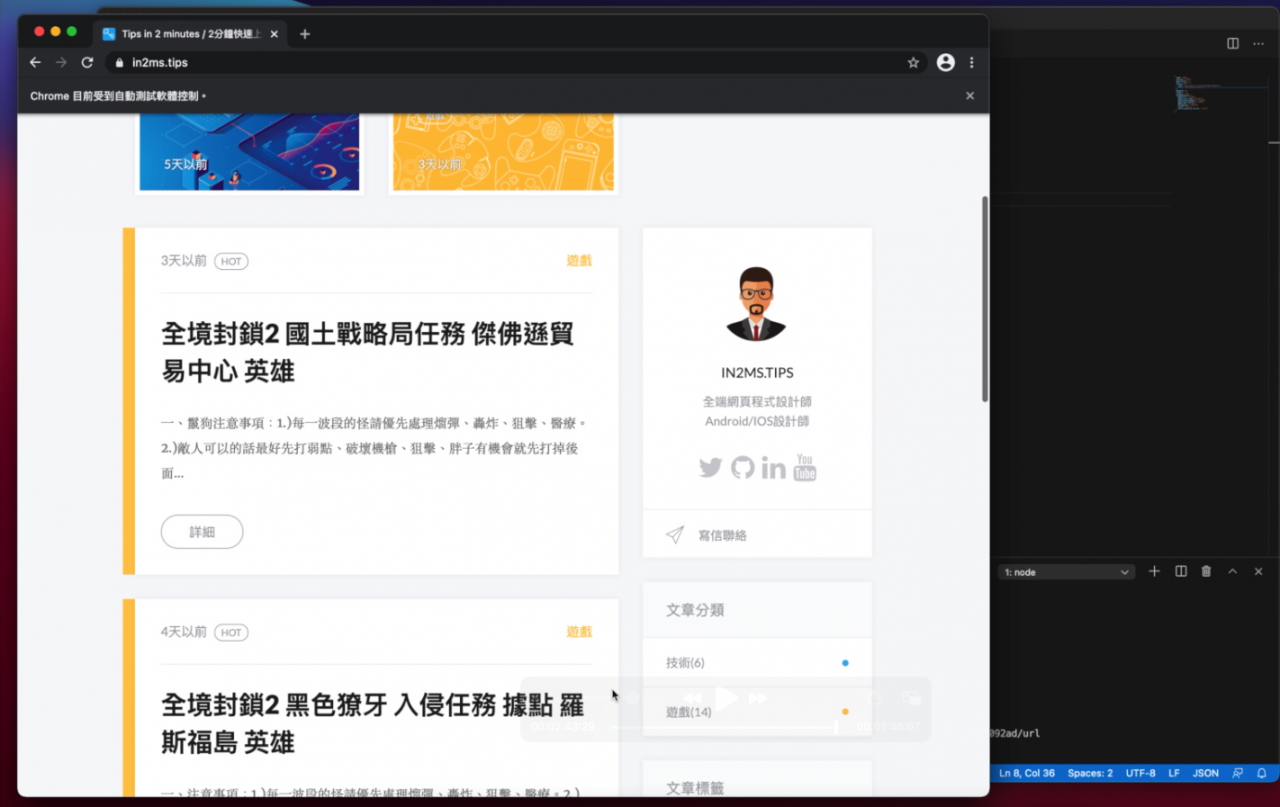
Task: Click the author avatar image
Action: (x=757, y=304)
